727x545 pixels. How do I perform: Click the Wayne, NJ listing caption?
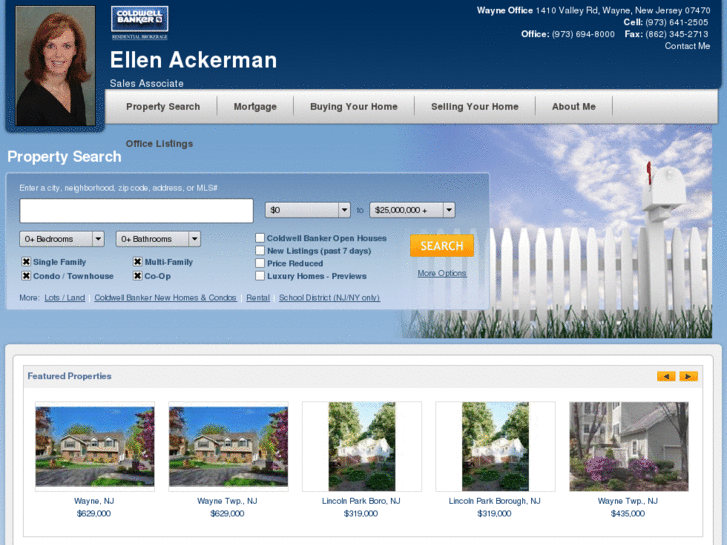[x=94, y=501]
